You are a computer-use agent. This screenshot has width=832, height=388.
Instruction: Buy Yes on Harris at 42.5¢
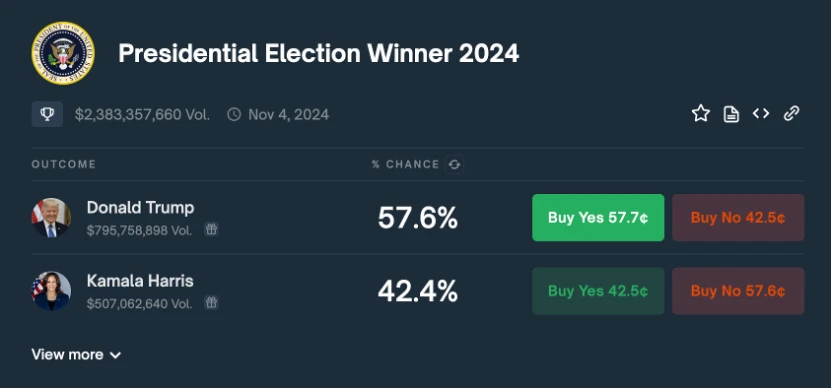598,291
